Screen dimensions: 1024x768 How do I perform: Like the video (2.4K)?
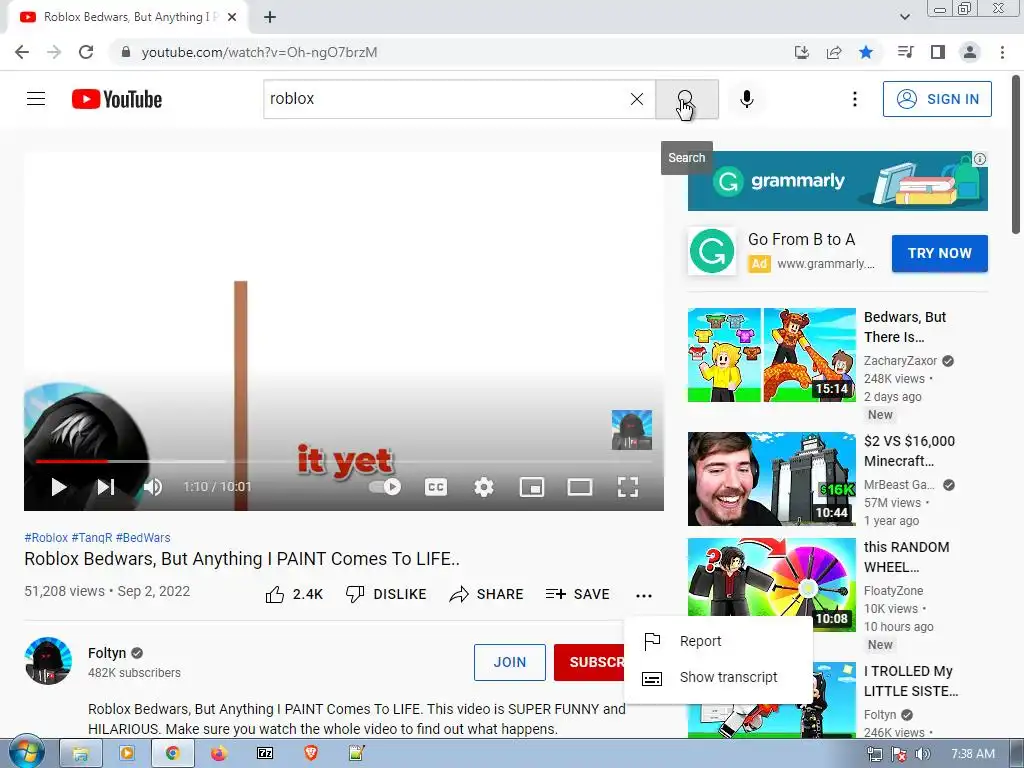coord(294,594)
